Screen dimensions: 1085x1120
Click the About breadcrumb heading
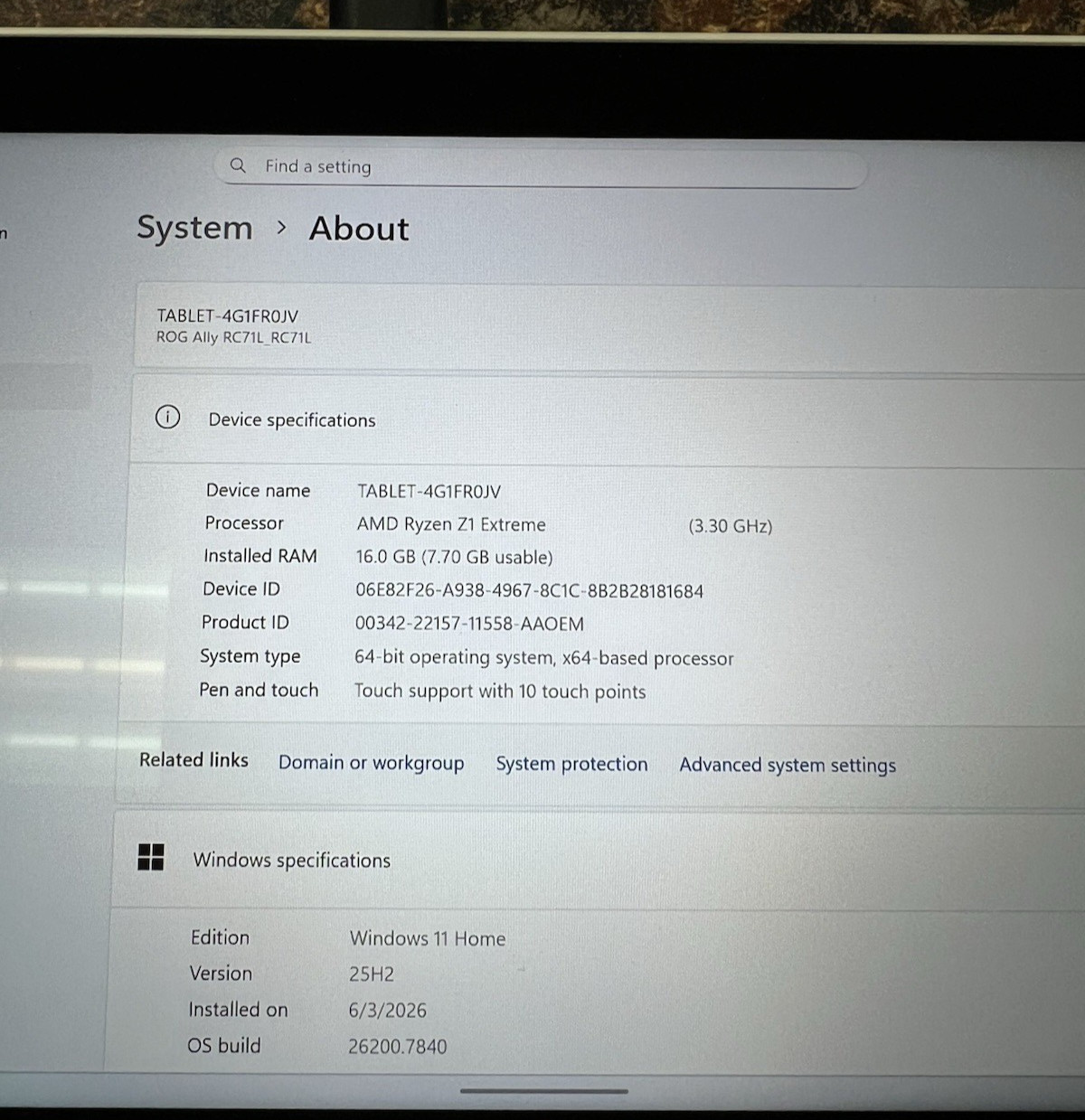coord(359,229)
